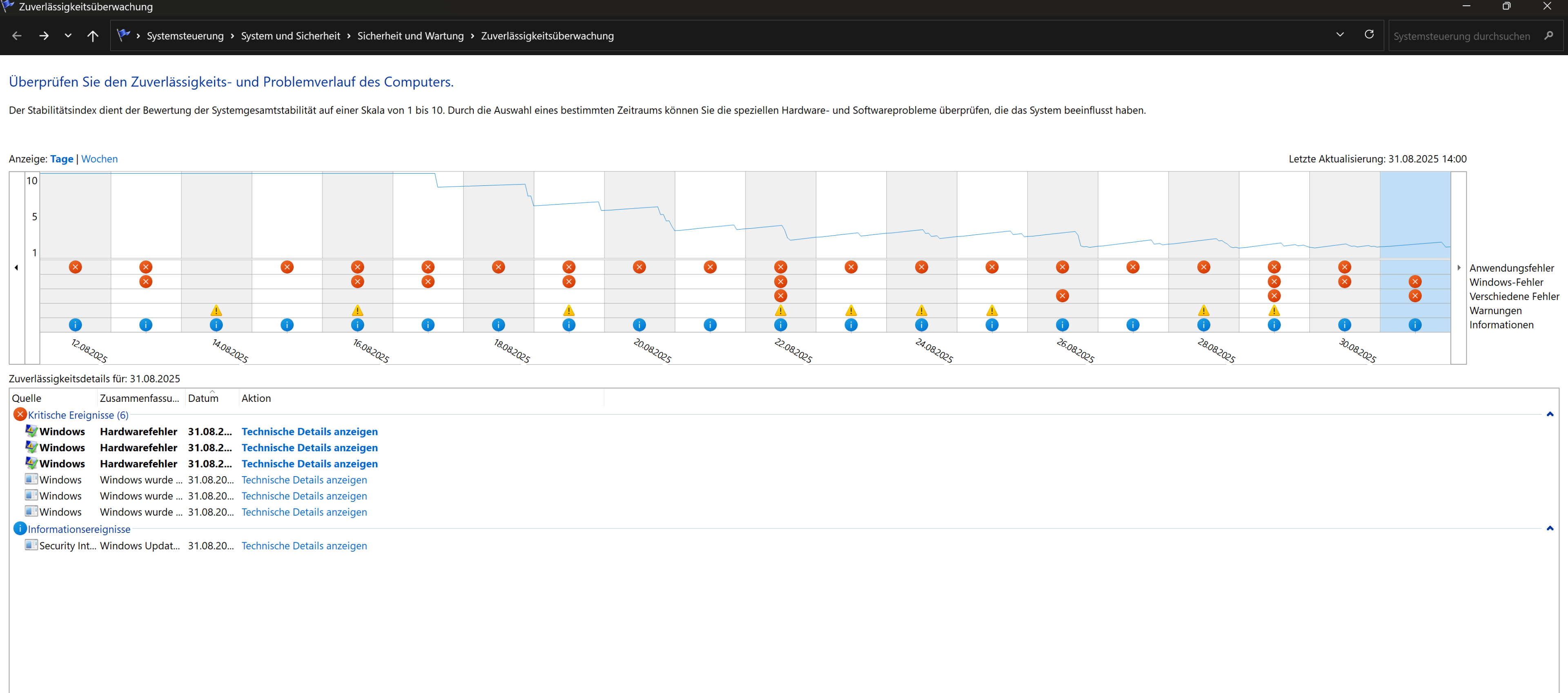The width and height of the screenshot is (1568, 693).
Task: Click the Security Intelligence event row icon
Action: [x=31, y=545]
